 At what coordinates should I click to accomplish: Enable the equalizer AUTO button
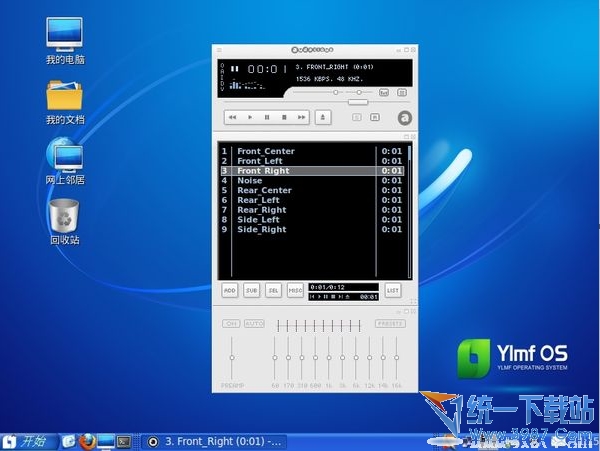[254, 324]
